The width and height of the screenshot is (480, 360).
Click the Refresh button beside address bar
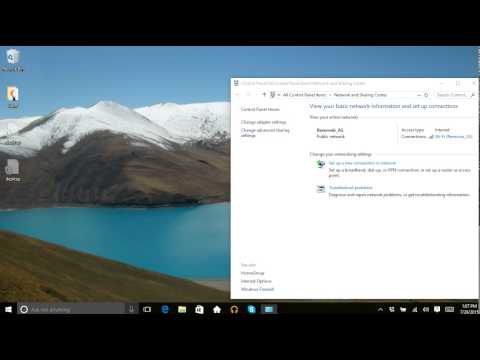[426, 95]
